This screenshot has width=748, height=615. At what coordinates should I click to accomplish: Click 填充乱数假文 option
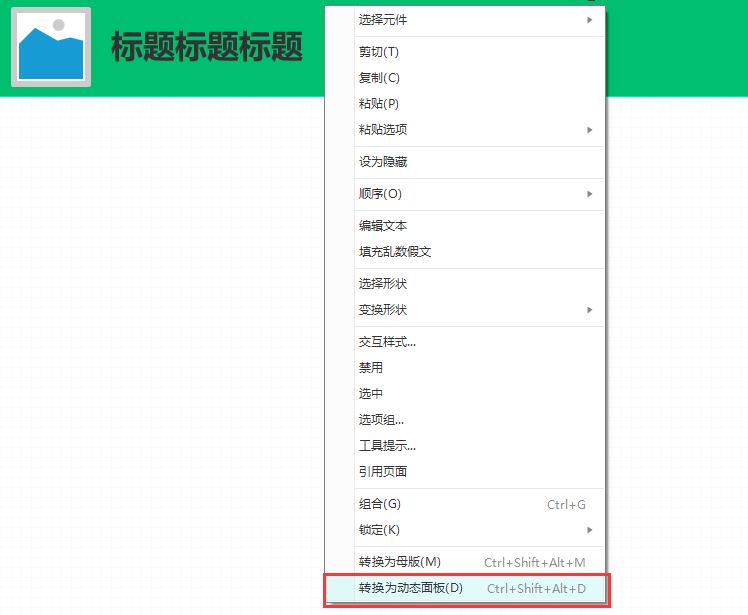tap(395, 252)
